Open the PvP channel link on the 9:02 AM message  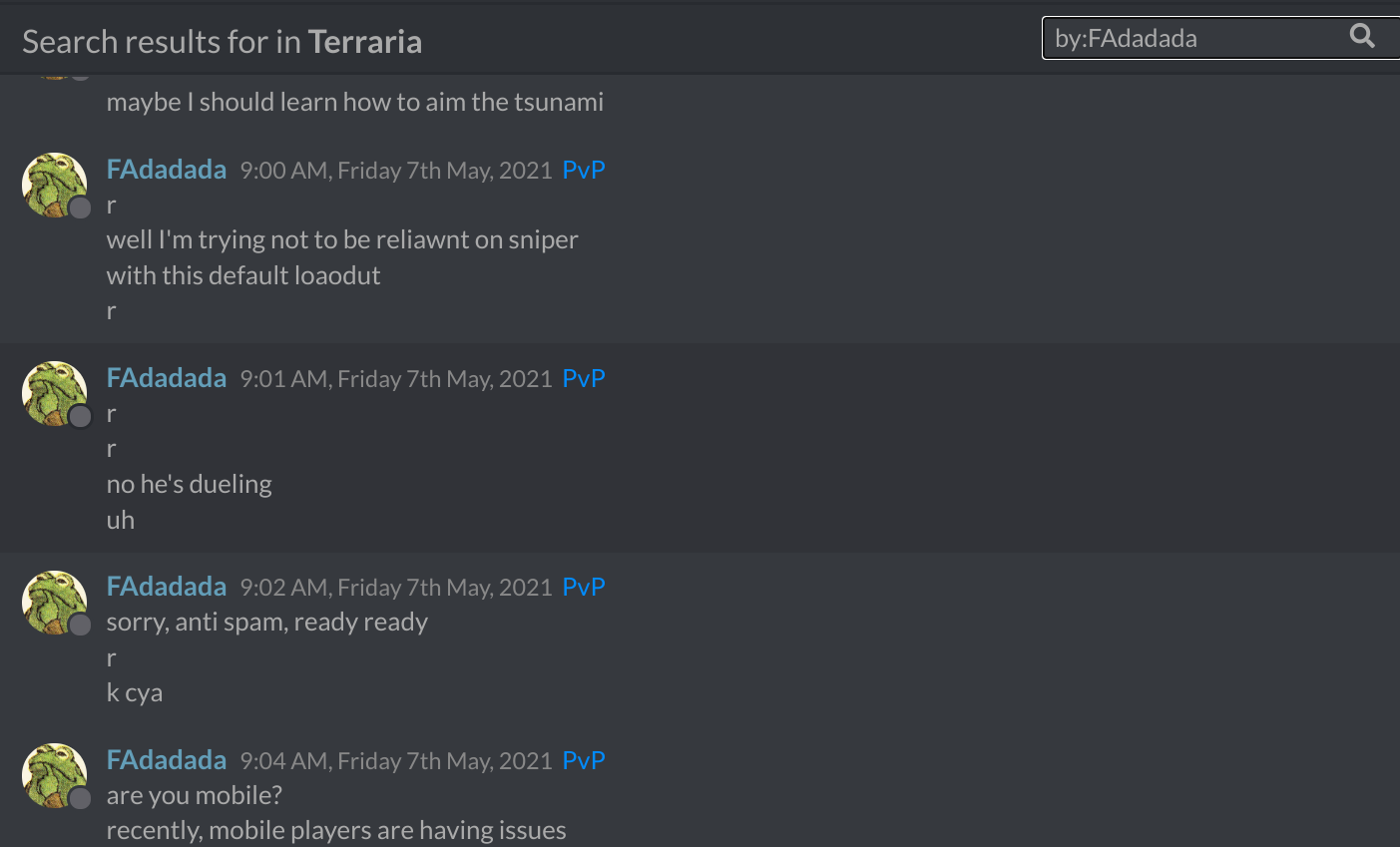pyautogui.click(x=584, y=587)
